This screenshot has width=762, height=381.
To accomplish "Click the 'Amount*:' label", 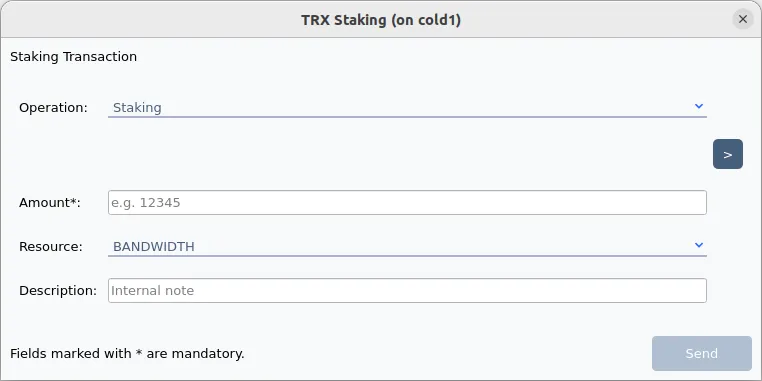I will coord(50,203).
